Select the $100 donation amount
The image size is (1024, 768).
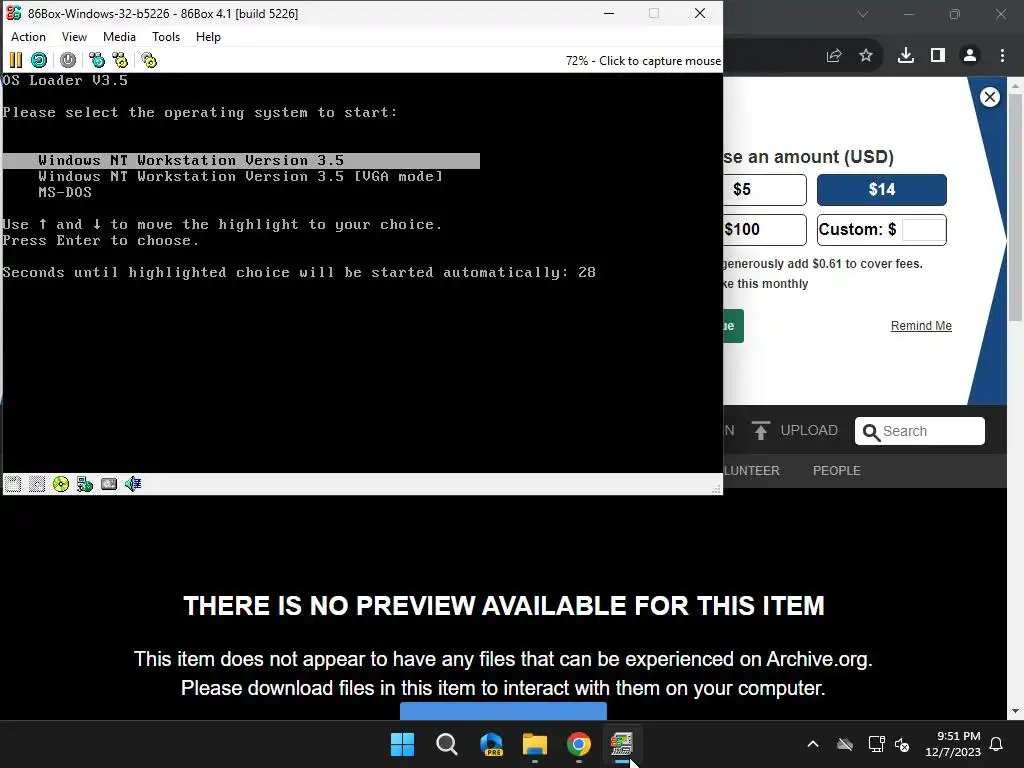tap(765, 230)
